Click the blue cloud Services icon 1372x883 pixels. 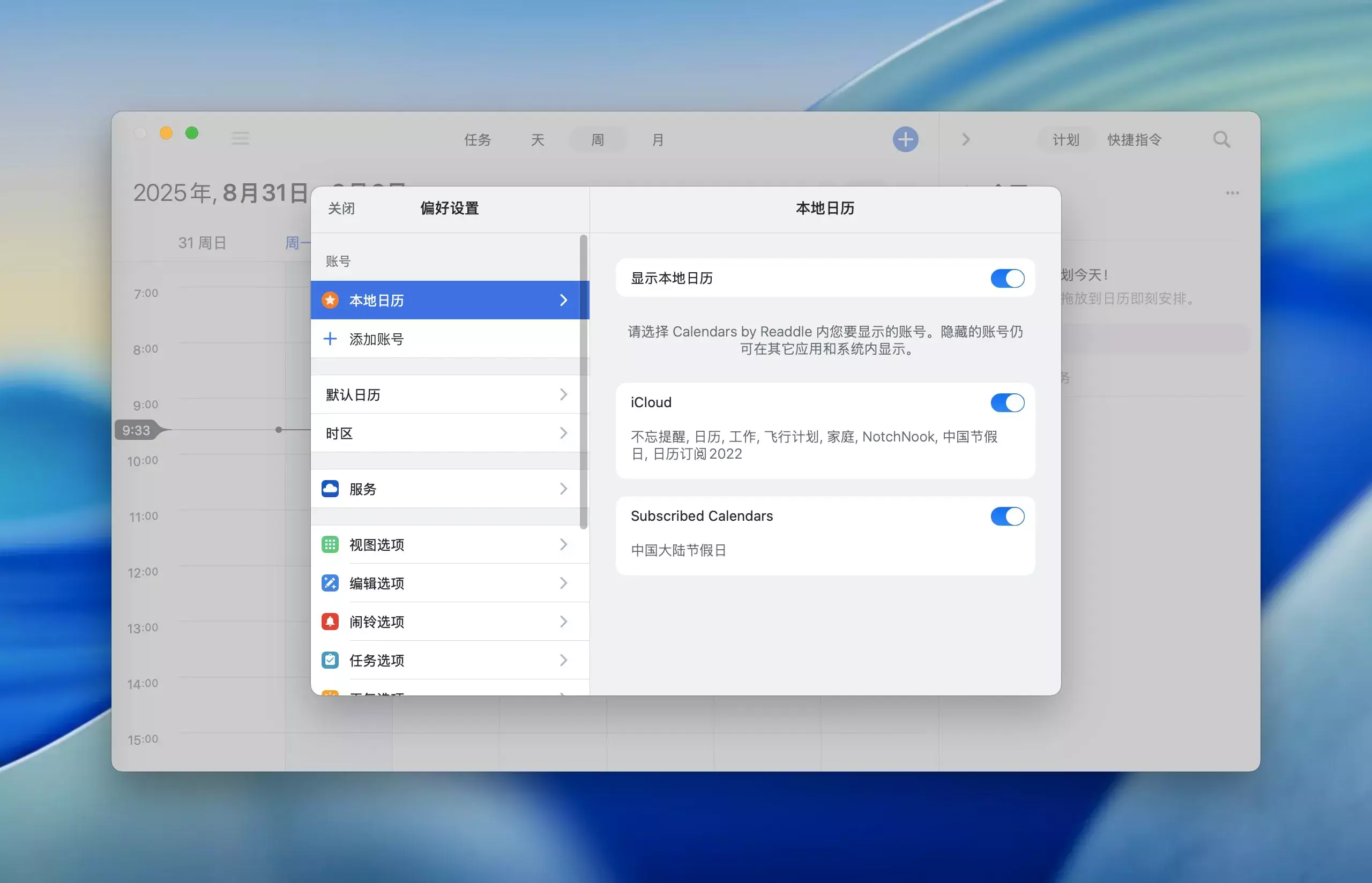pyautogui.click(x=330, y=489)
